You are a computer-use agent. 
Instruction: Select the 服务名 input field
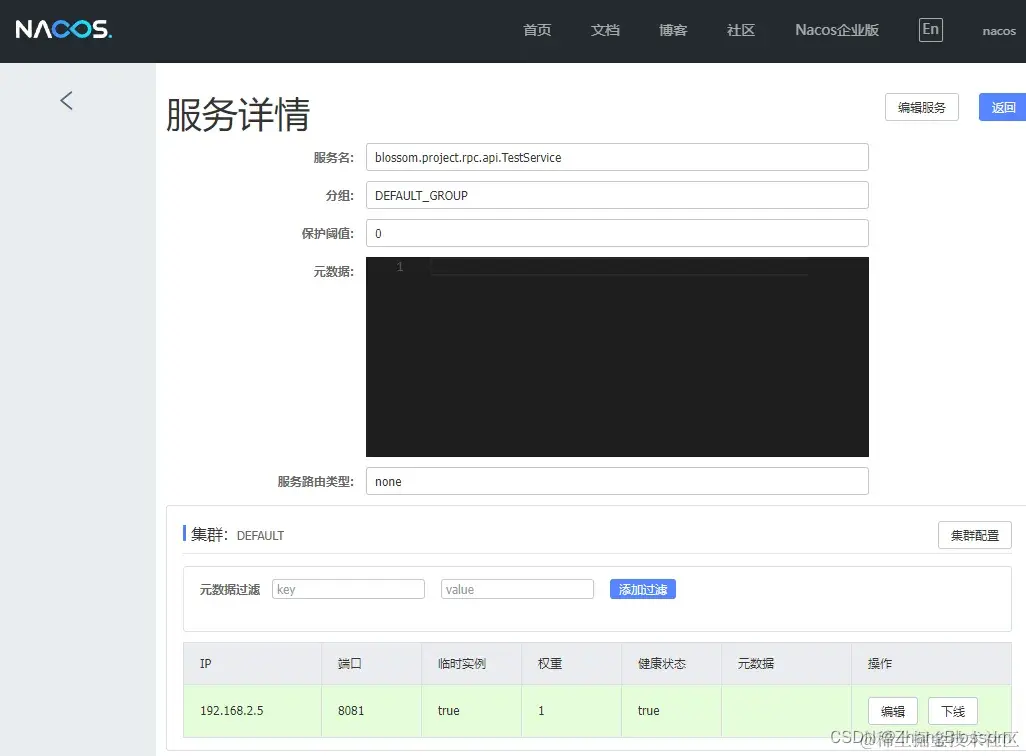[617, 157]
